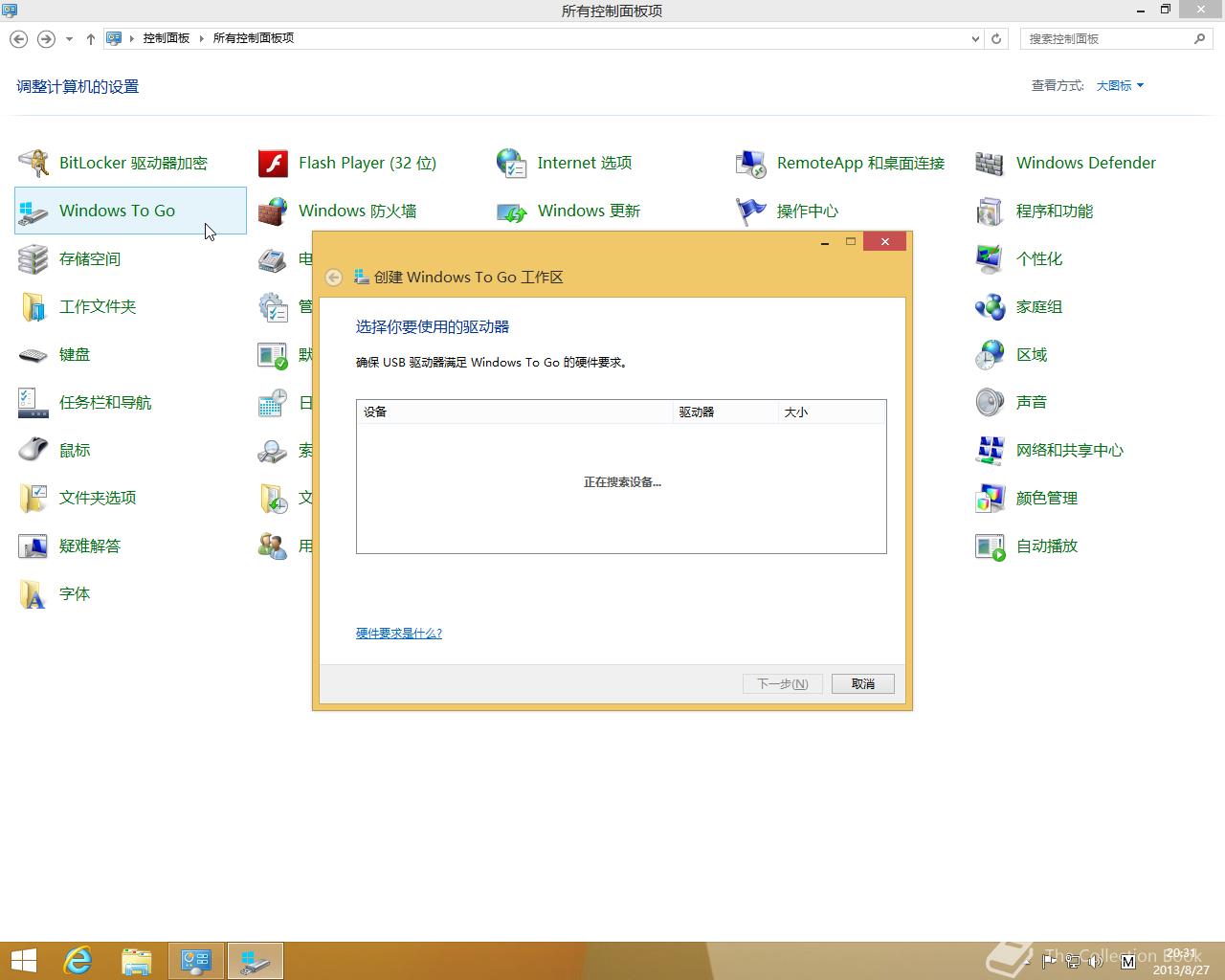The width and height of the screenshot is (1225, 980).
Task: Open 存储空间 icon
Action: point(33,258)
